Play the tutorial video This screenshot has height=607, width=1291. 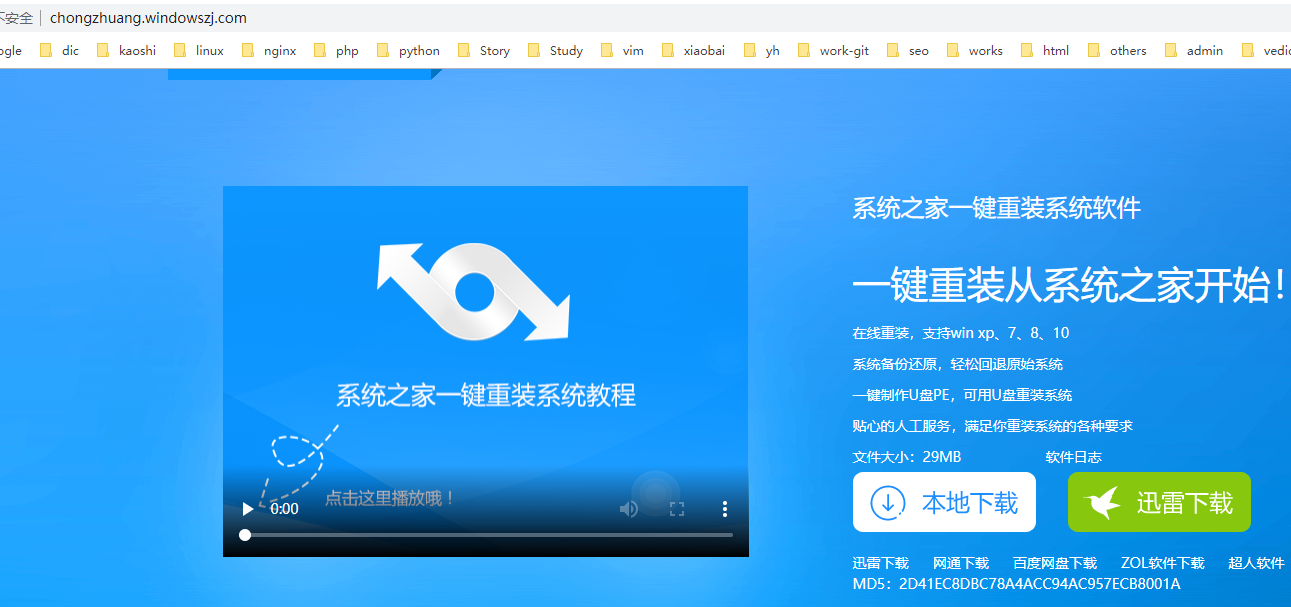[248, 509]
